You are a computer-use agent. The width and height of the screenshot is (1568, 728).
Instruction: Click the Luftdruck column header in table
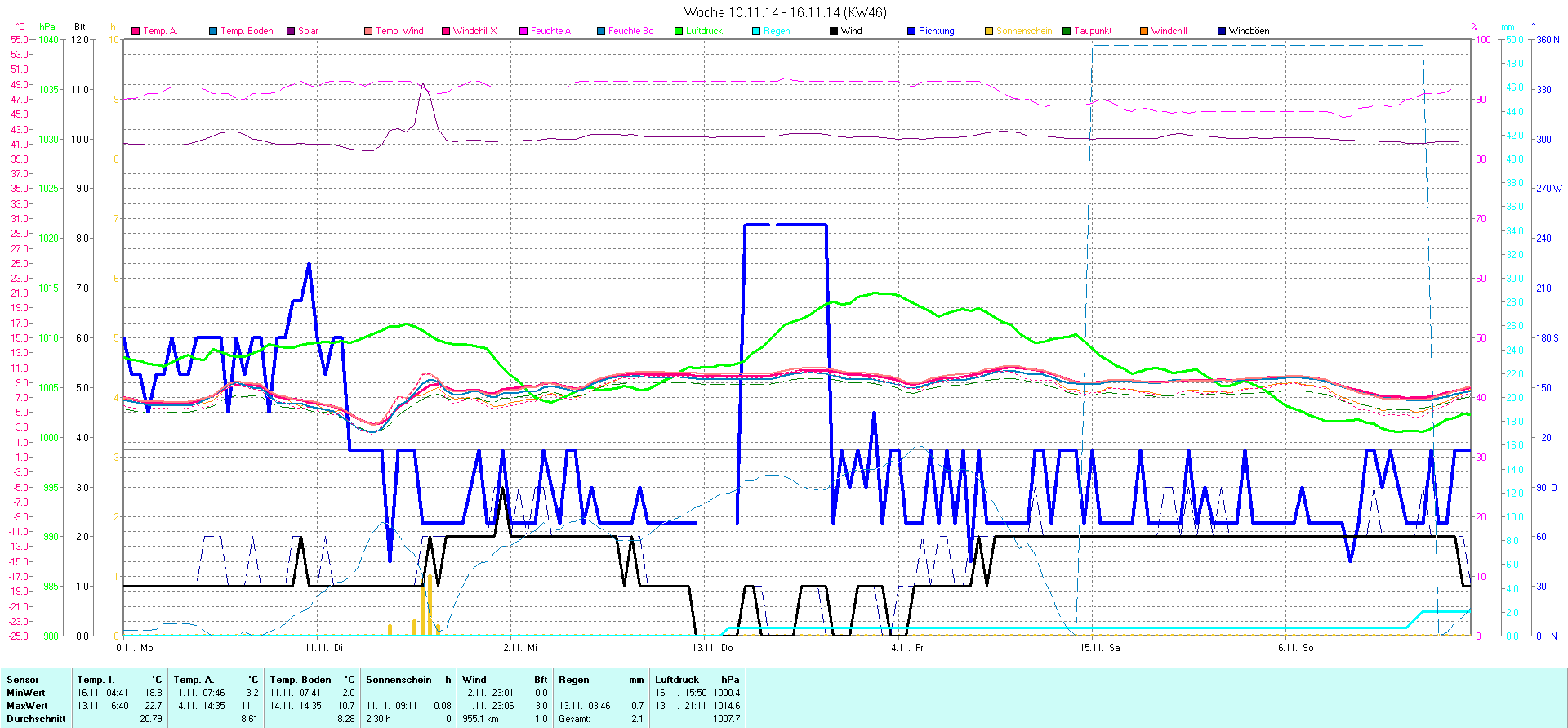point(677,680)
